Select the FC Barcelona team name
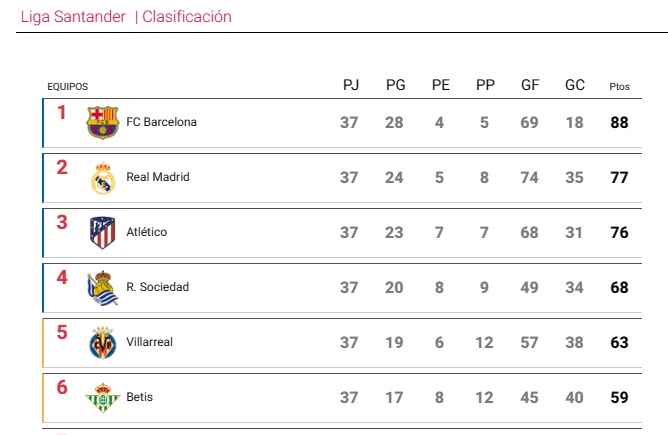This screenshot has width=668, height=435. [161, 122]
